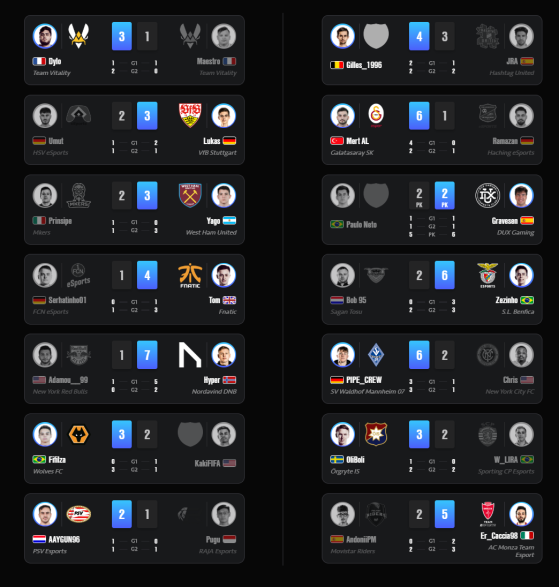This screenshot has height=587, width=559.
Task: Click the blue score 6 for Mert AL
Action: point(419,116)
